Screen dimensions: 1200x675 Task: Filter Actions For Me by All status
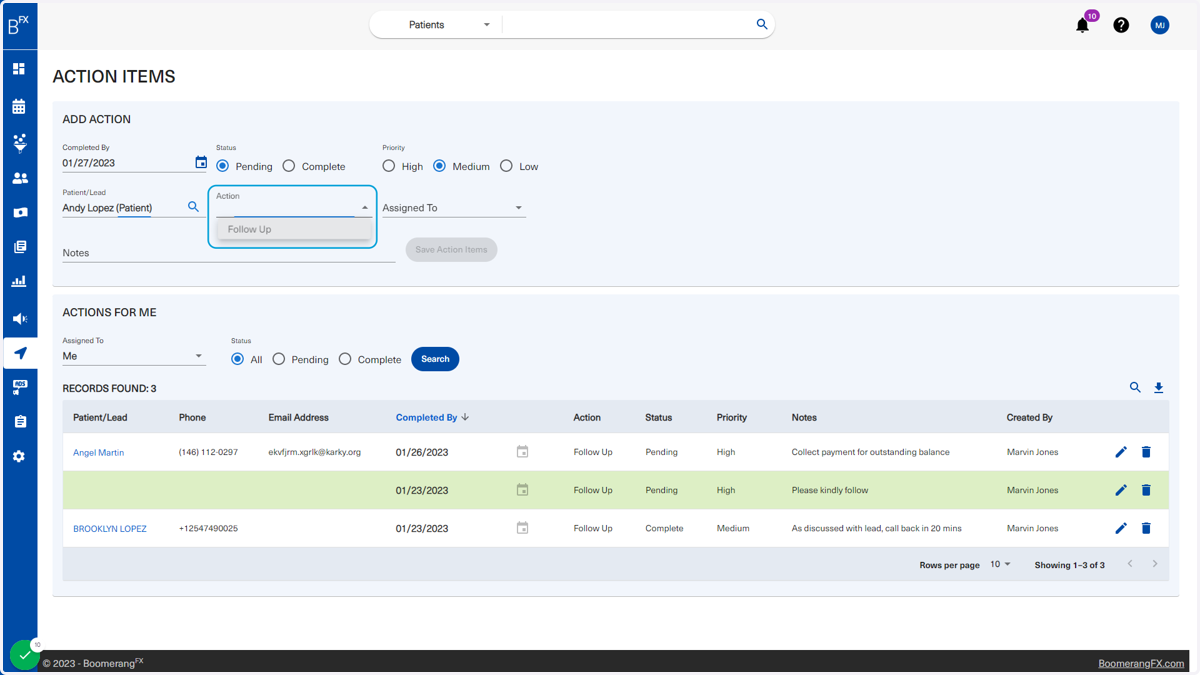point(237,359)
